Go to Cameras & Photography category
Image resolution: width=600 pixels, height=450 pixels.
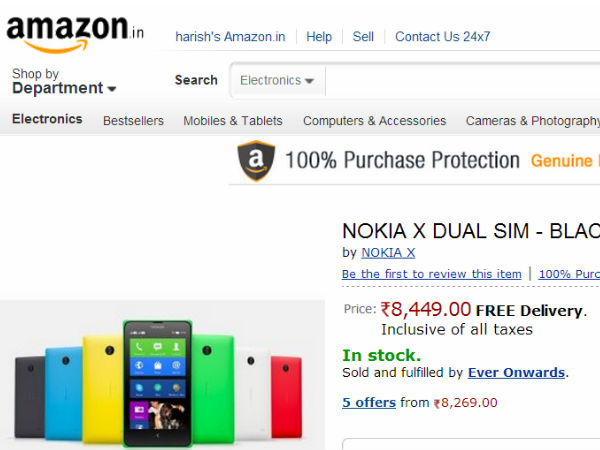click(532, 121)
